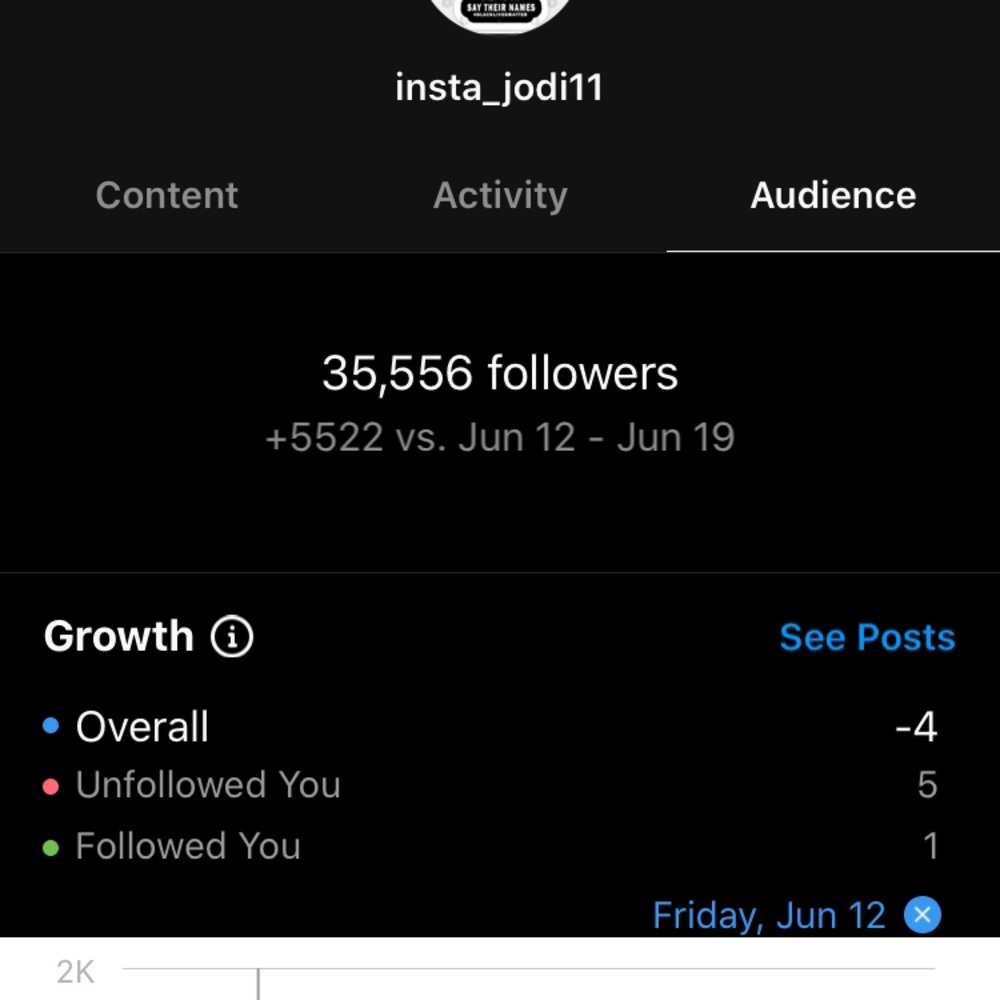Viewport: 1000px width, 1000px height.
Task: Switch to the Content tab
Action: tap(166, 195)
